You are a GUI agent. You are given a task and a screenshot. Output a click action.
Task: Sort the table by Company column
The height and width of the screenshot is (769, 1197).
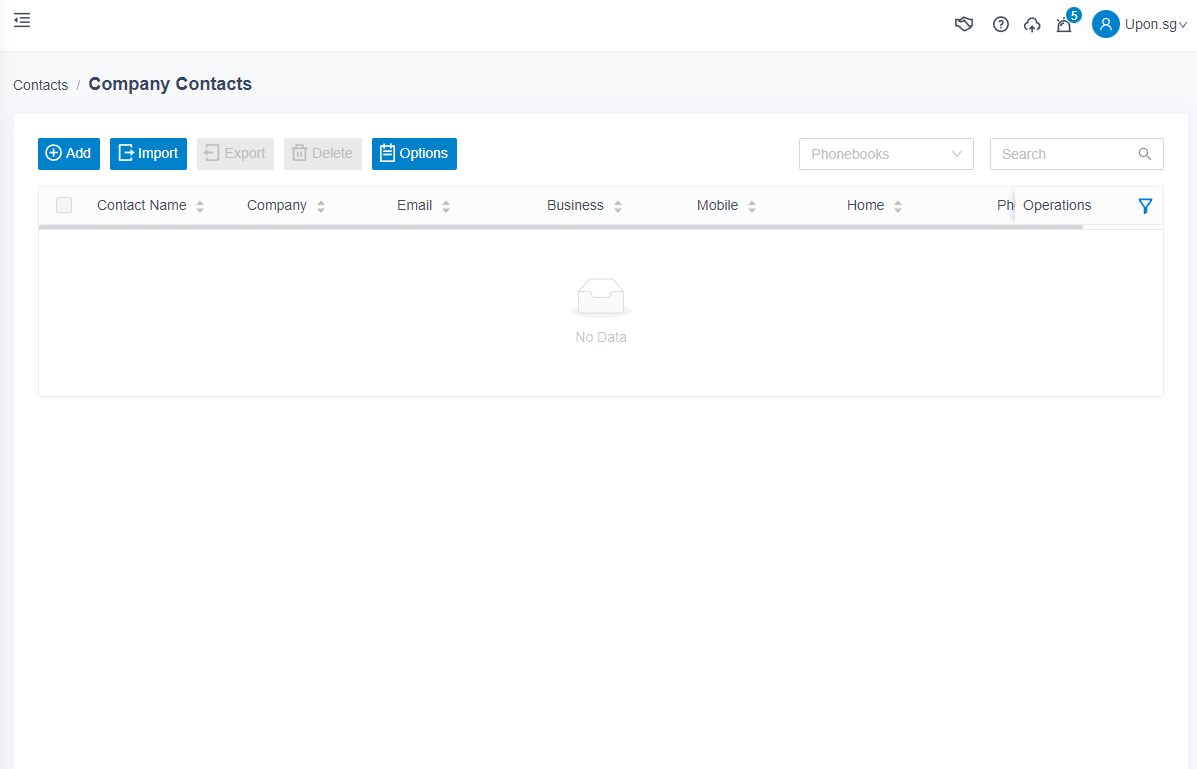(x=321, y=206)
